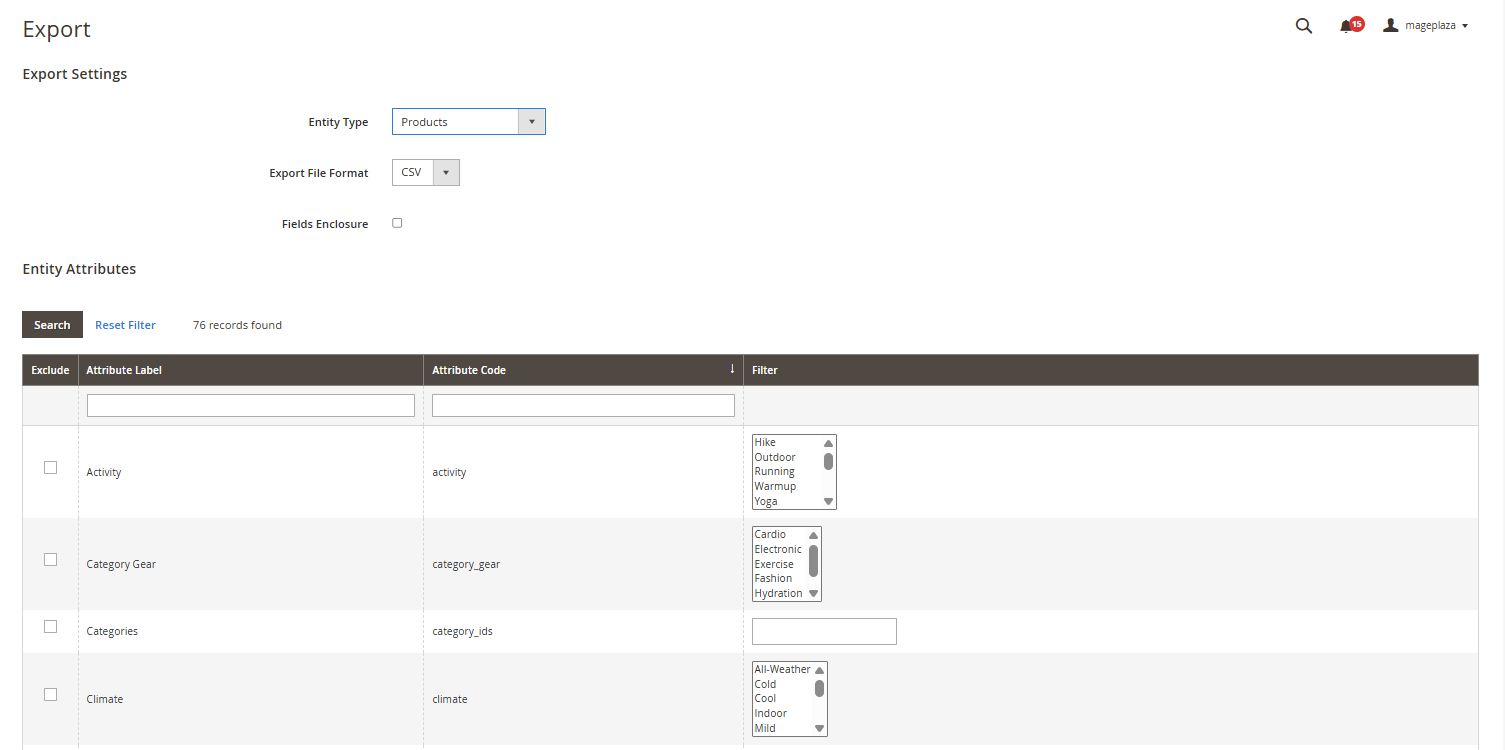Click the search magnifier icon
Screen dimensions: 1505x750
1303,26
